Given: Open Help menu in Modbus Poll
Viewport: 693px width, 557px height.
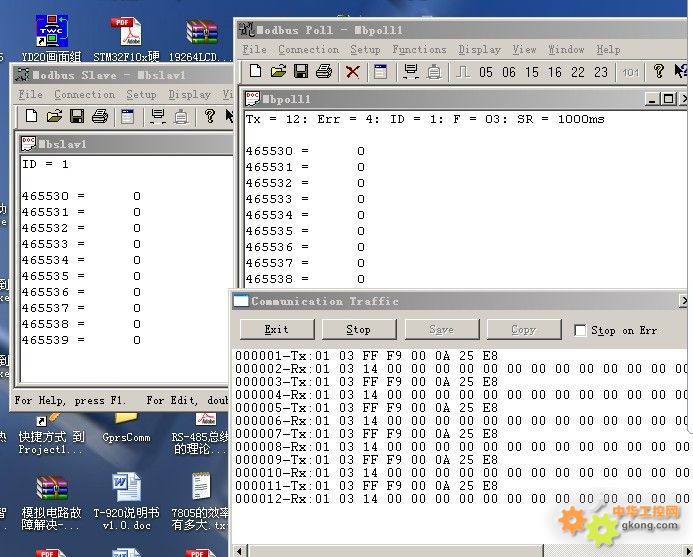Looking at the screenshot, I should (608, 50).
